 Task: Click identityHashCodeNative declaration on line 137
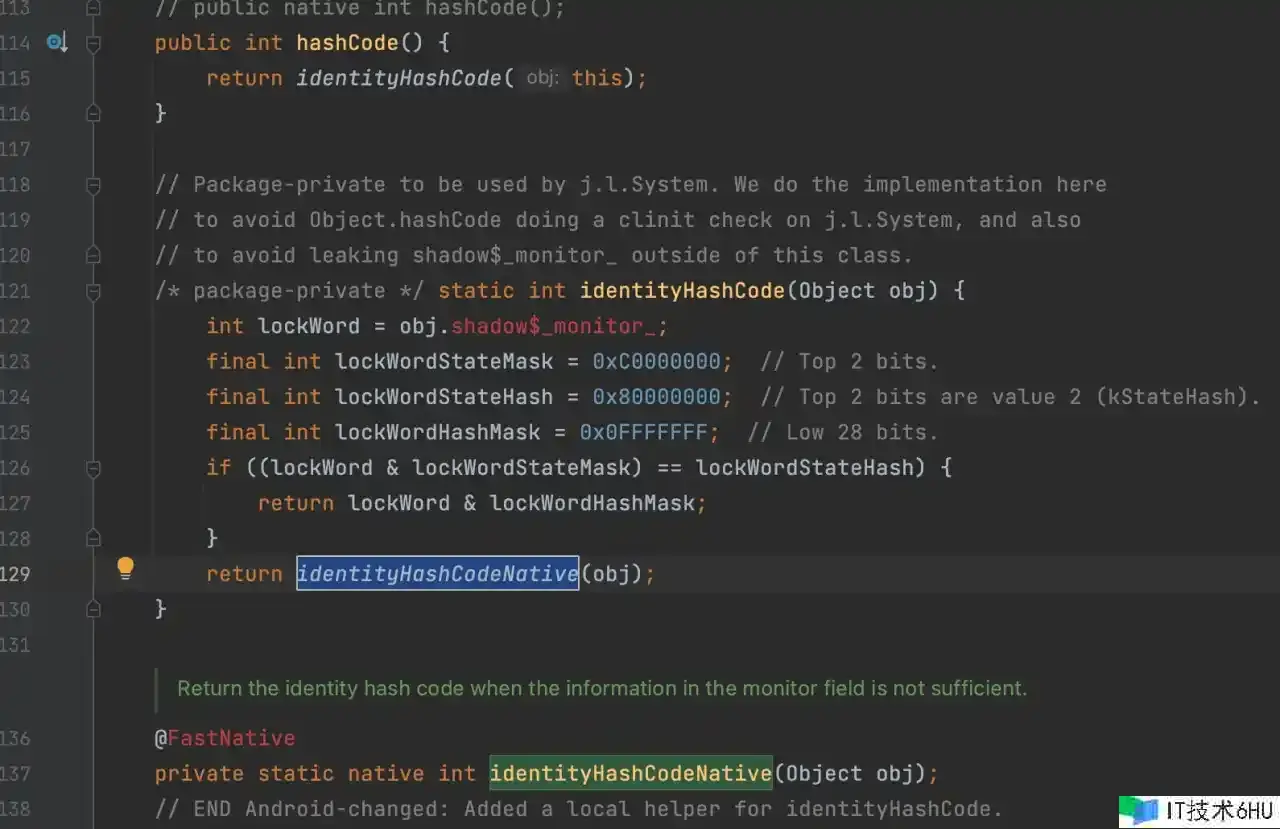click(x=630, y=773)
